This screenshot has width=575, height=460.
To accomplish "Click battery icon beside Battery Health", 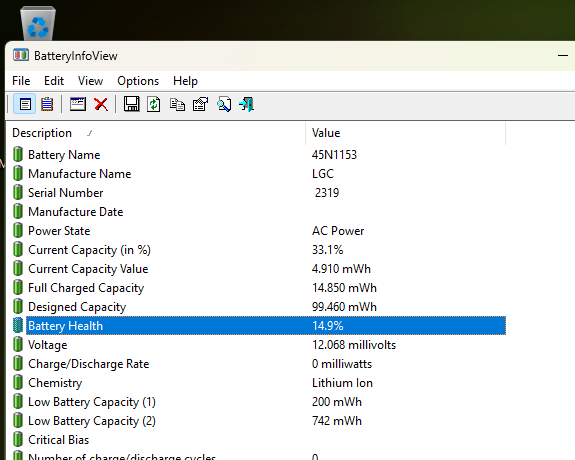I will (x=18, y=326).
